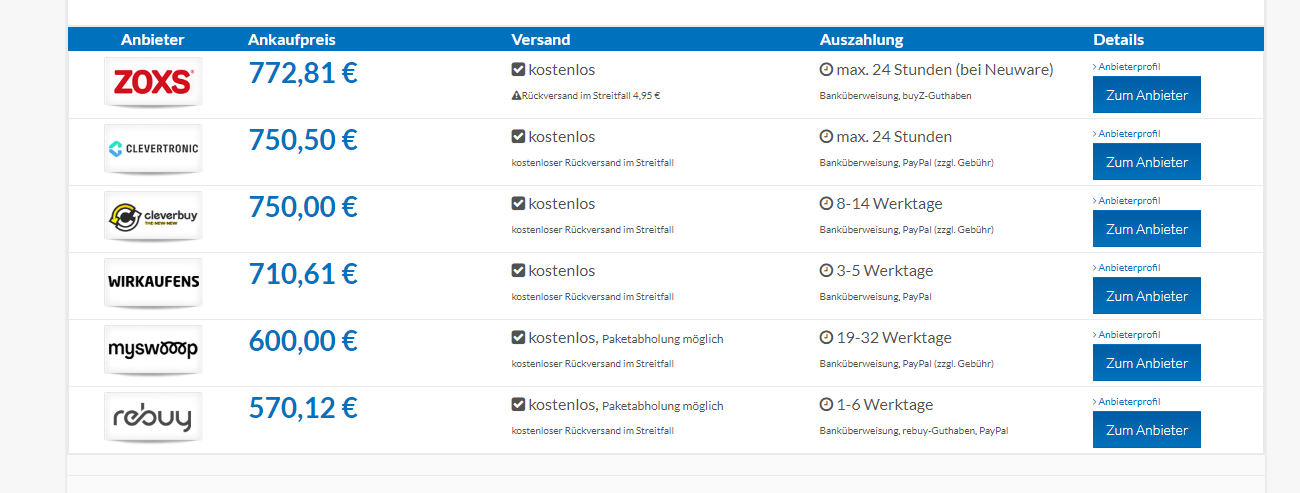Click 'Paketabholung möglich' in myswooop row
1300x493 pixels.
point(663,339)
